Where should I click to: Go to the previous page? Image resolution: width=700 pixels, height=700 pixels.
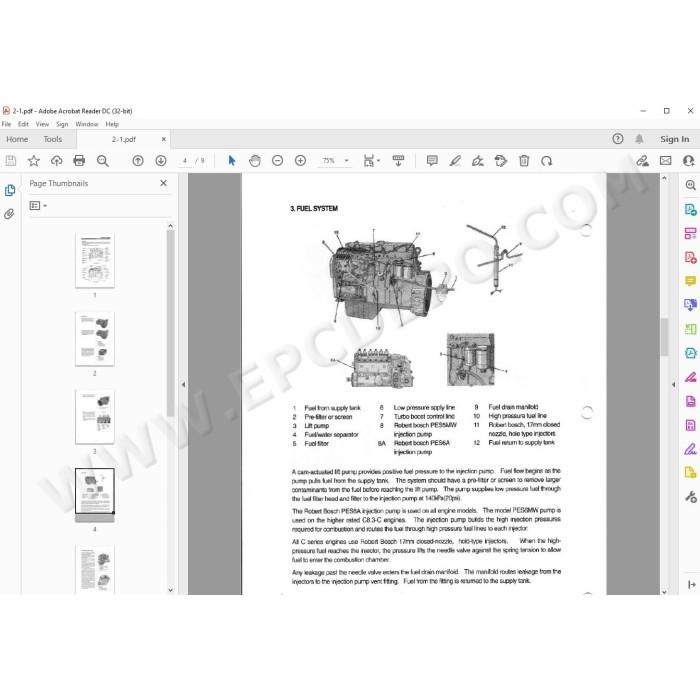point(138,161)
